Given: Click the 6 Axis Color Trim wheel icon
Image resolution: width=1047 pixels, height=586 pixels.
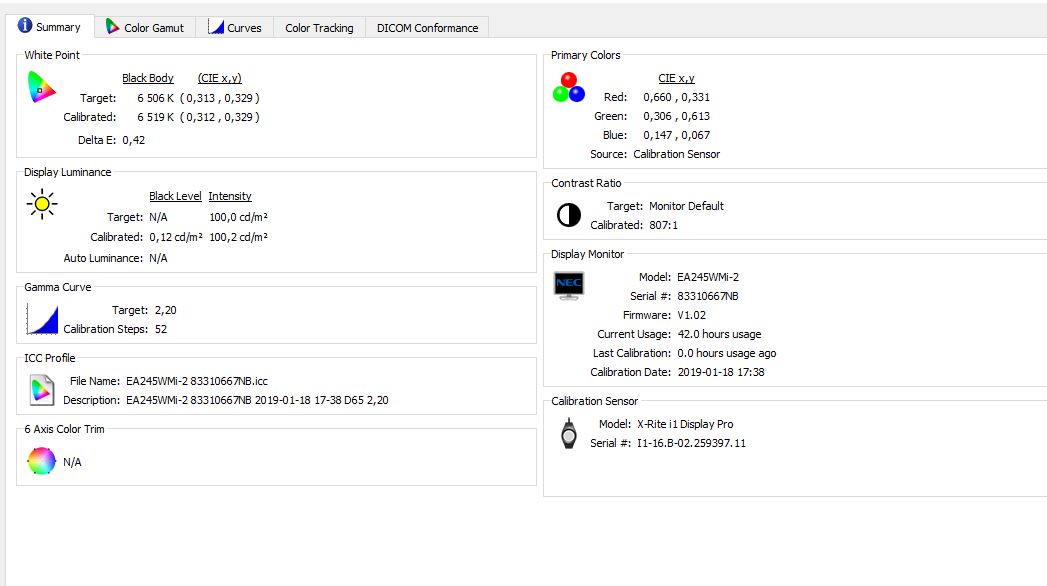Looking at the screenshot, I should click(x=41, y=461).
